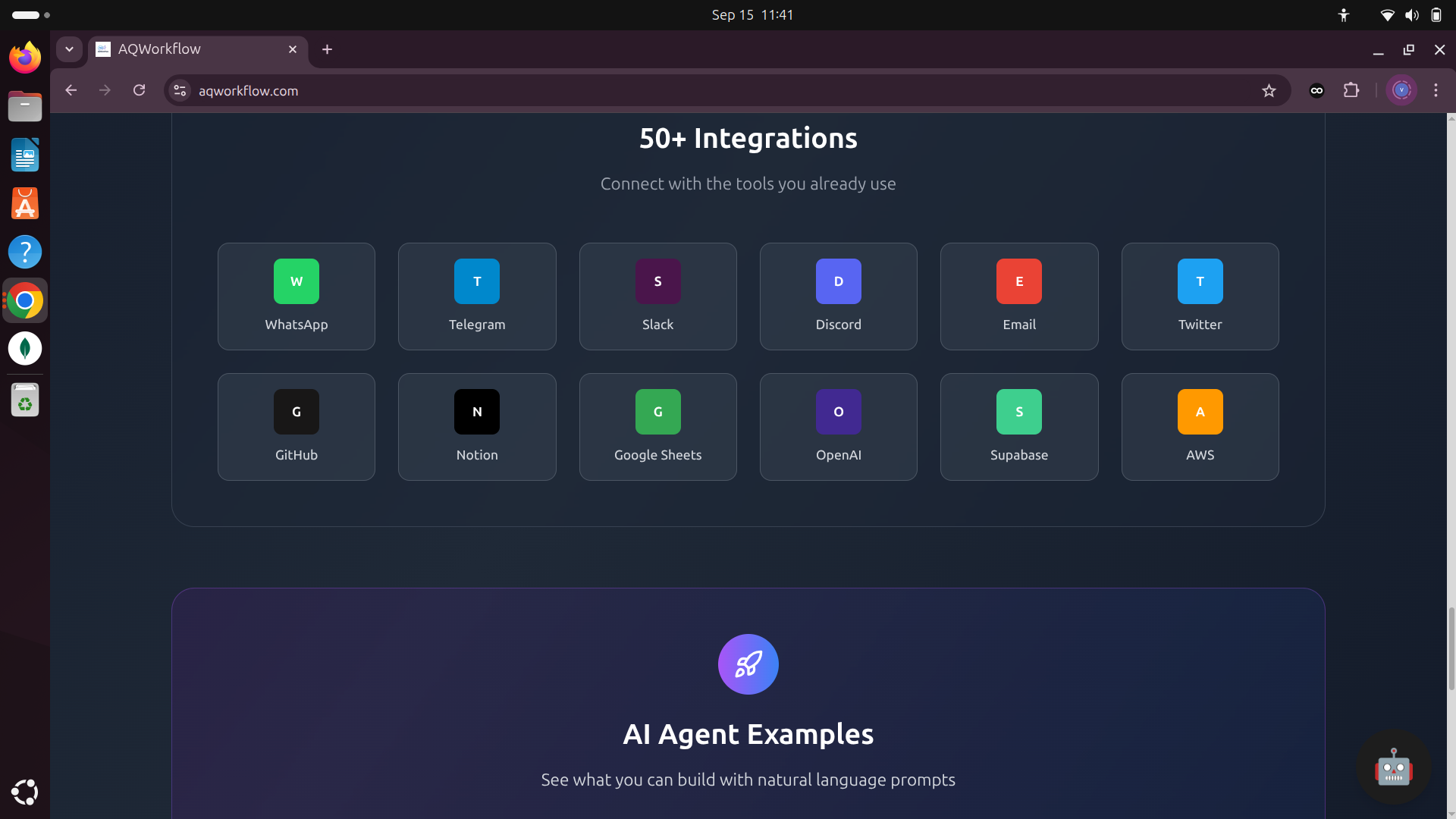This screenshot has height=819, width=1456.
Task: Click the Supabase label text
Action: pyautogui.click(x=1019, y=455)
